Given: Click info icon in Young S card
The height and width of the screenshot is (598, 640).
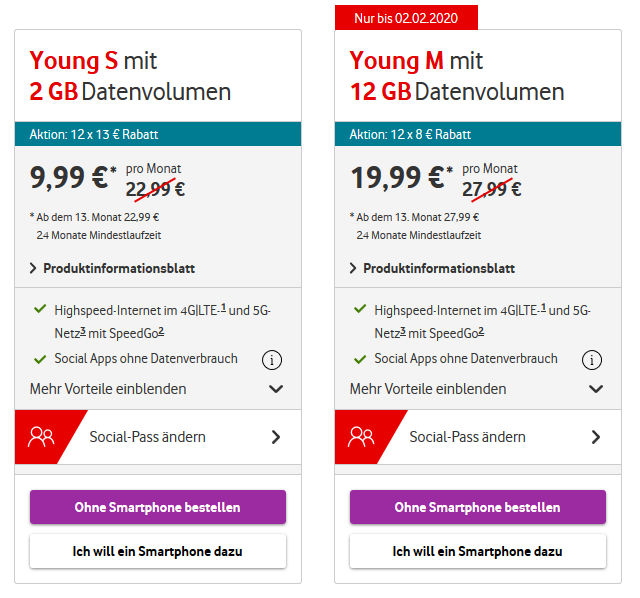Looking at the screenshot, I should tap(270, 360).
